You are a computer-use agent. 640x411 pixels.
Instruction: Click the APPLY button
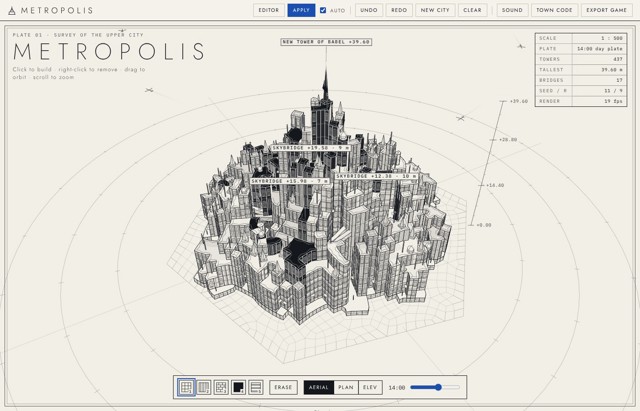[x=301, y=10]
